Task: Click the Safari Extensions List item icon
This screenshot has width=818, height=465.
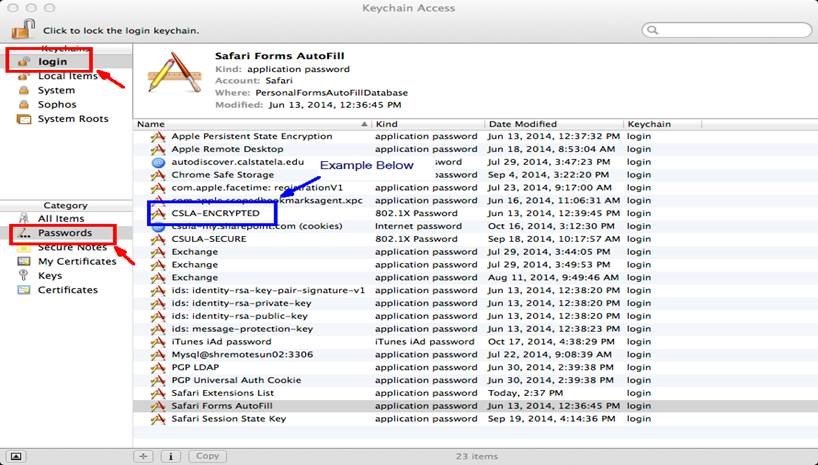Action: point(158,393)
